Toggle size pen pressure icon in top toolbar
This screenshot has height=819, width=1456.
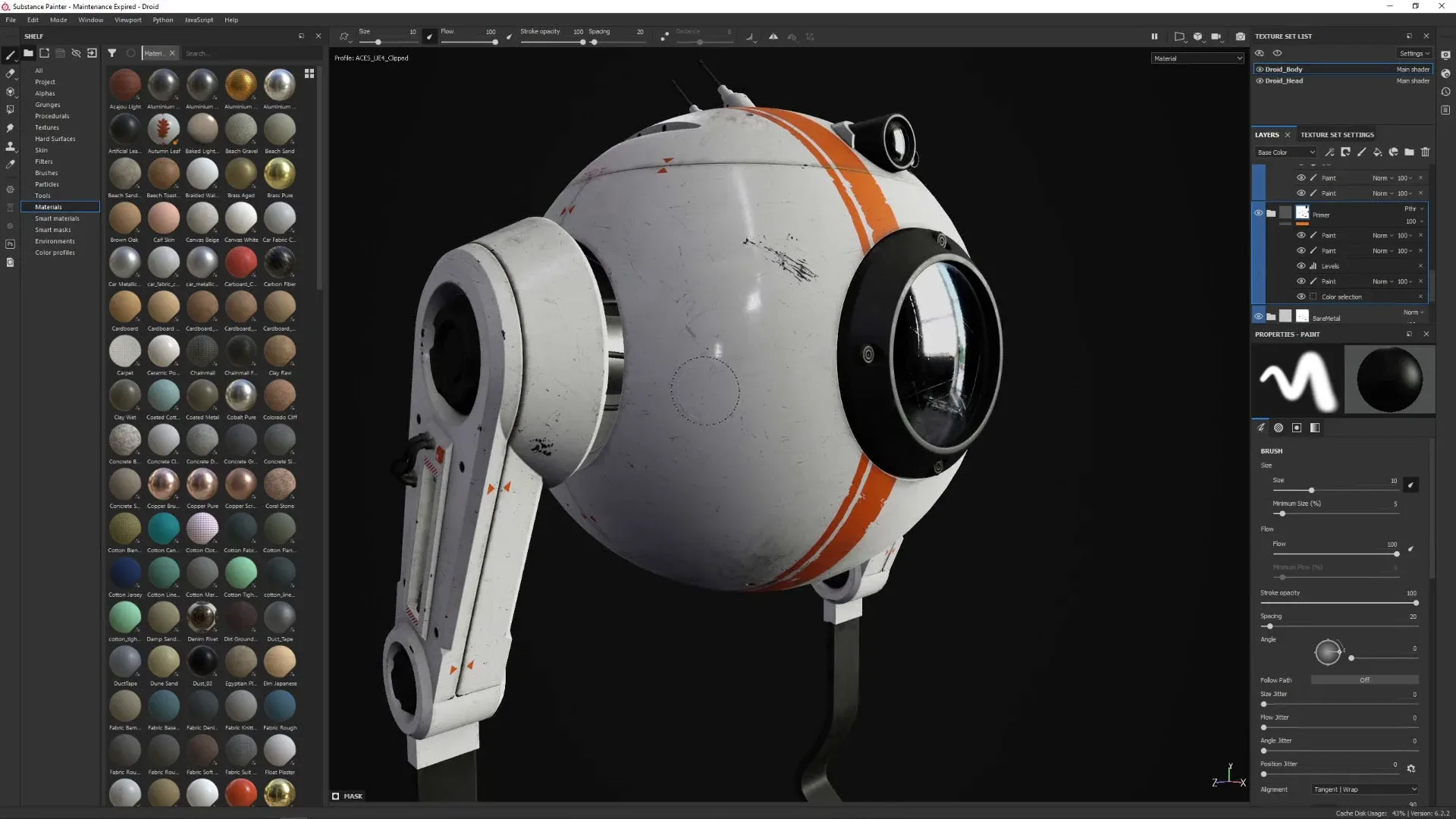430,36
